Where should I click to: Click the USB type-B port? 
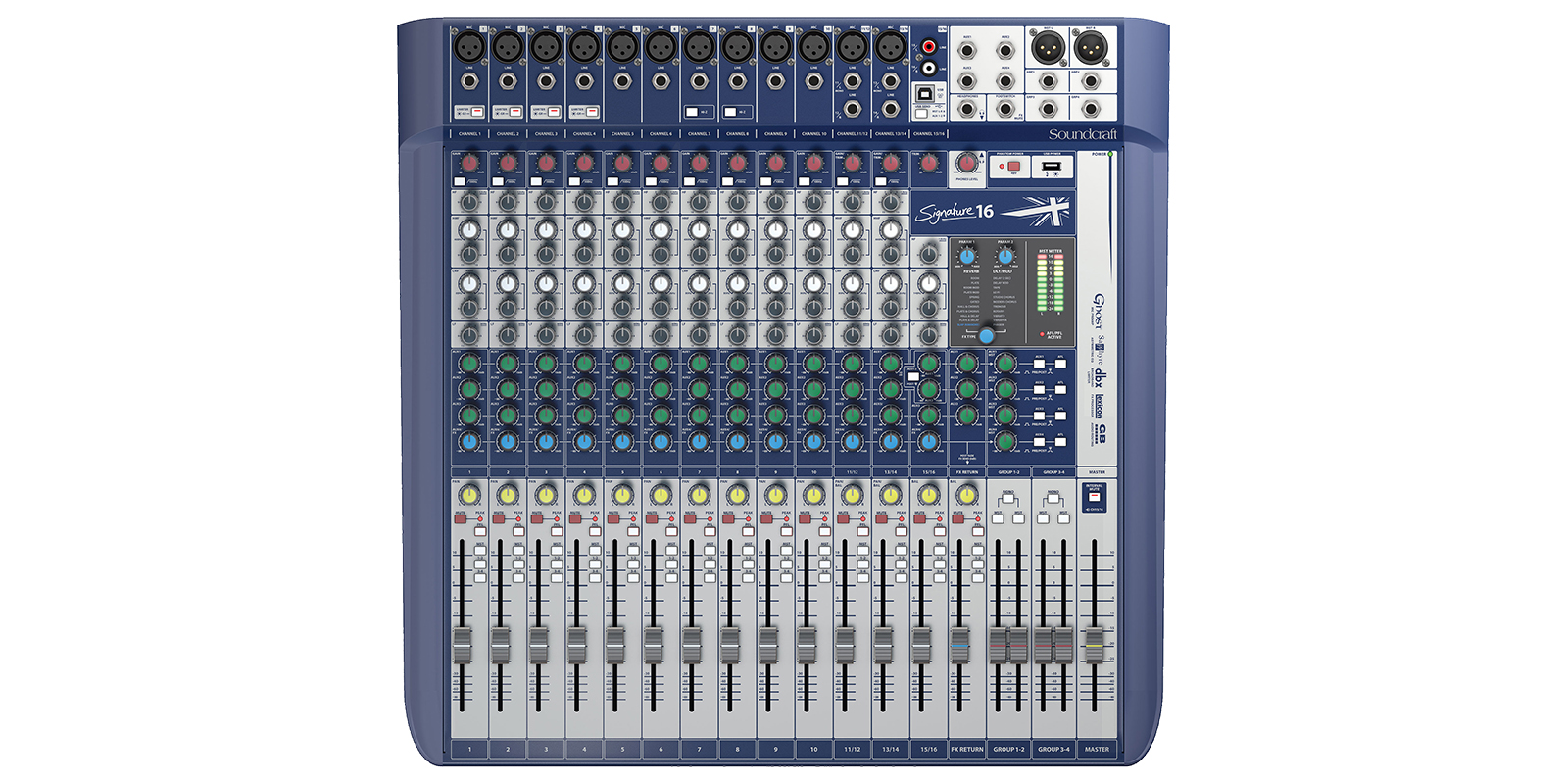(x=925, y=93)
